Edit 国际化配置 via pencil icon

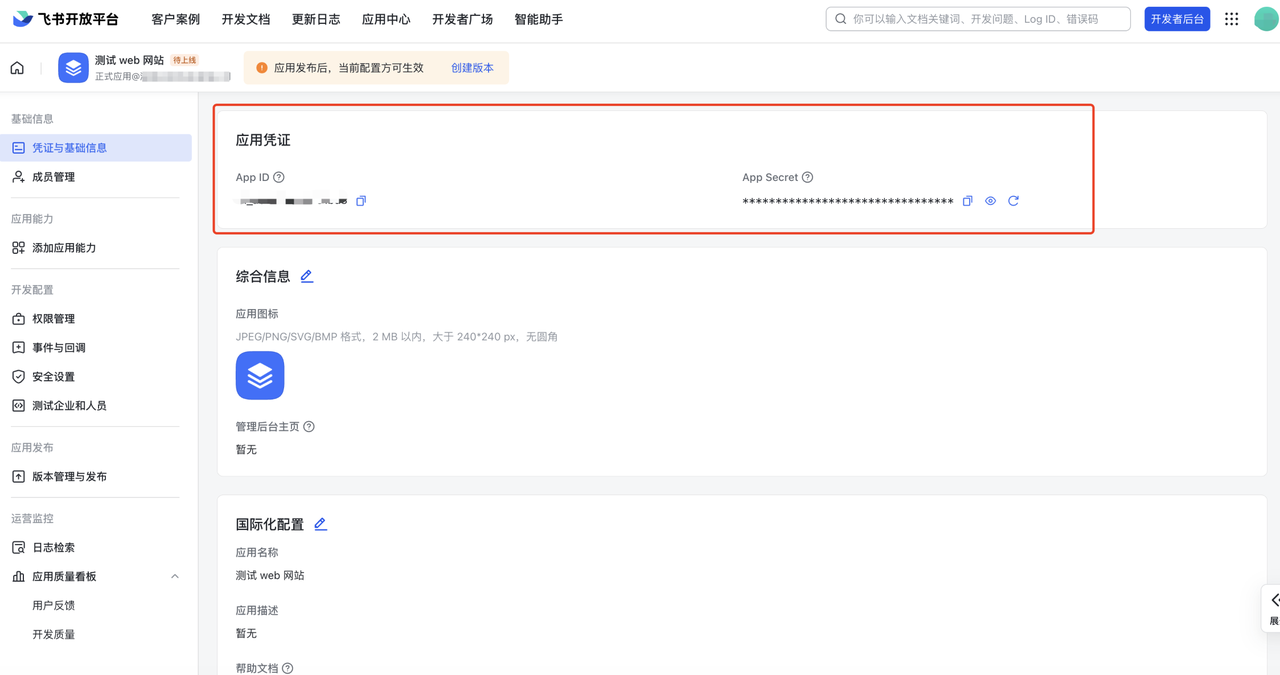pos(320,524)
